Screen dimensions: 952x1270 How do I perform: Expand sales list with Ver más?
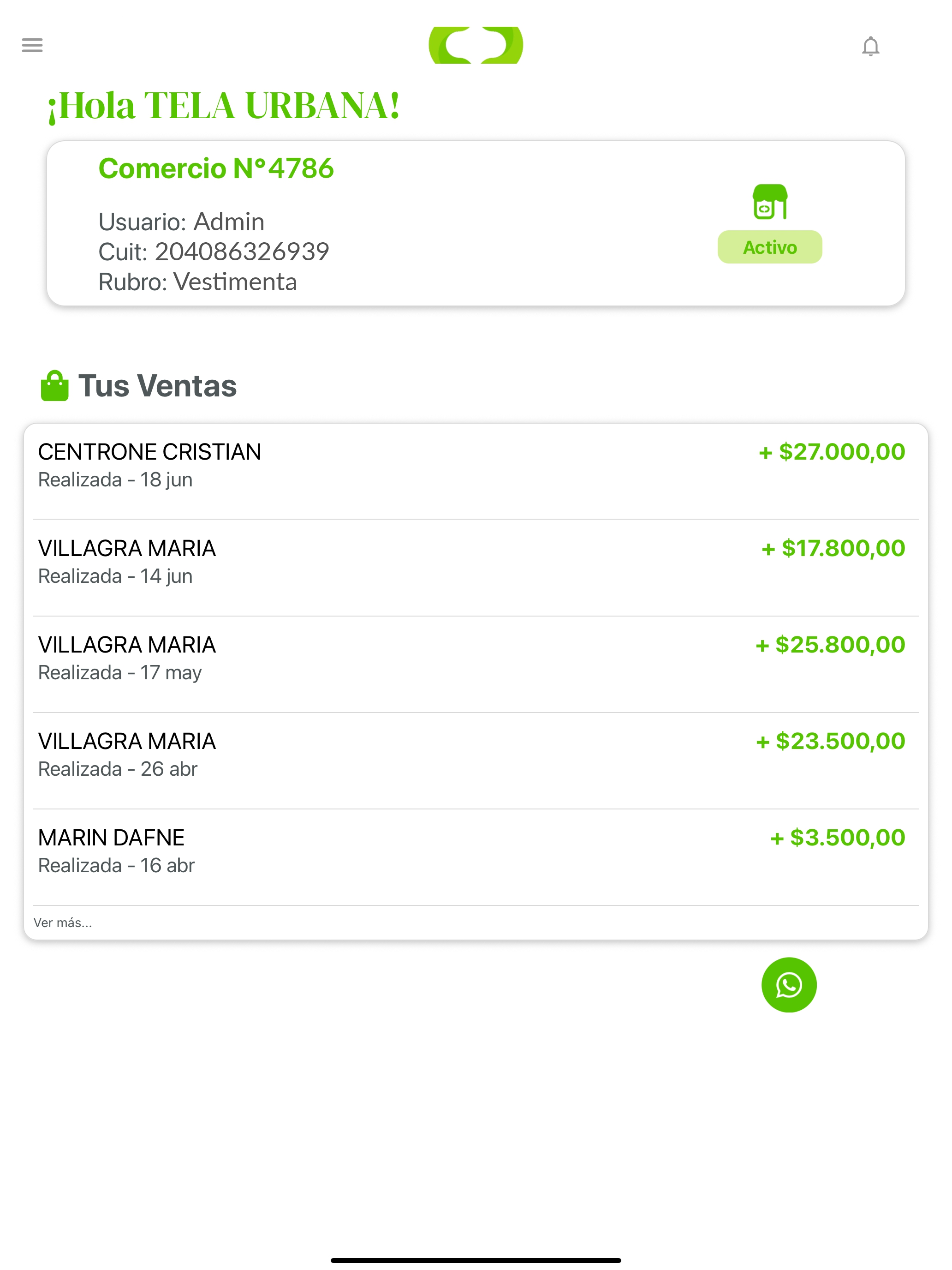point(63,922)
